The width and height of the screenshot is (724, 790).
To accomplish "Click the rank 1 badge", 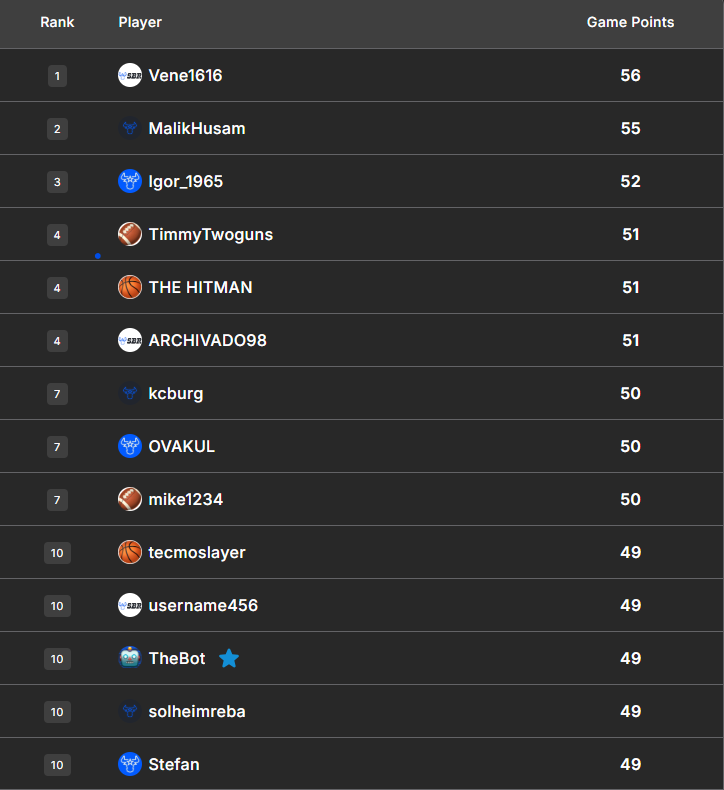I will point(57,75).
